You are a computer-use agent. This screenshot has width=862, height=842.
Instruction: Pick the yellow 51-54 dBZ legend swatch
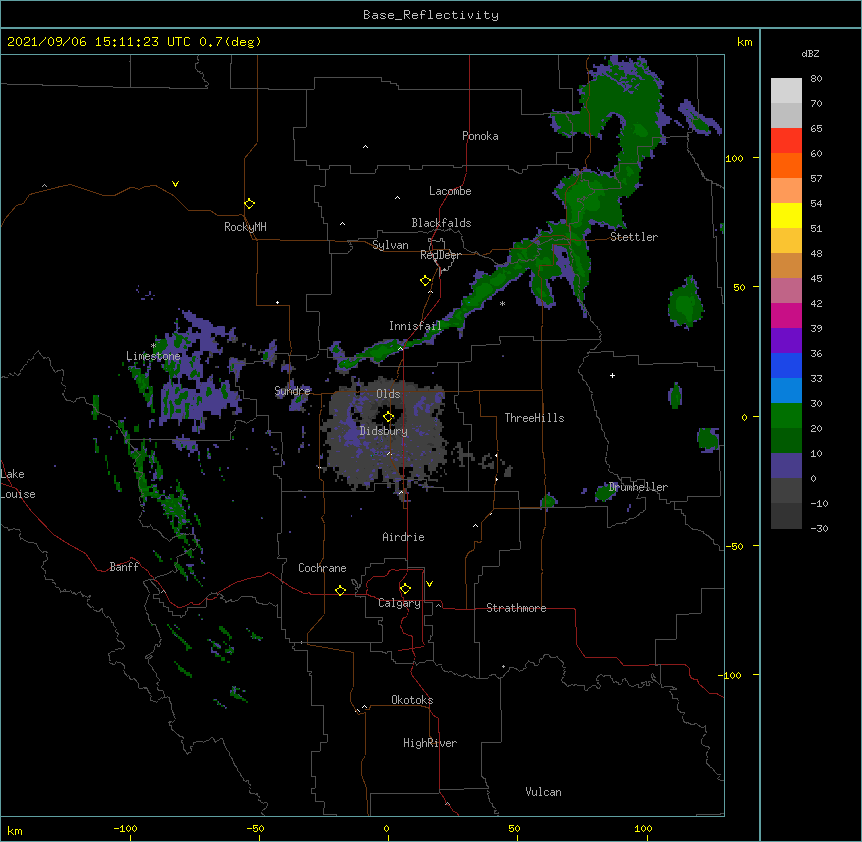pyautogui.click(x=786, y=216)
